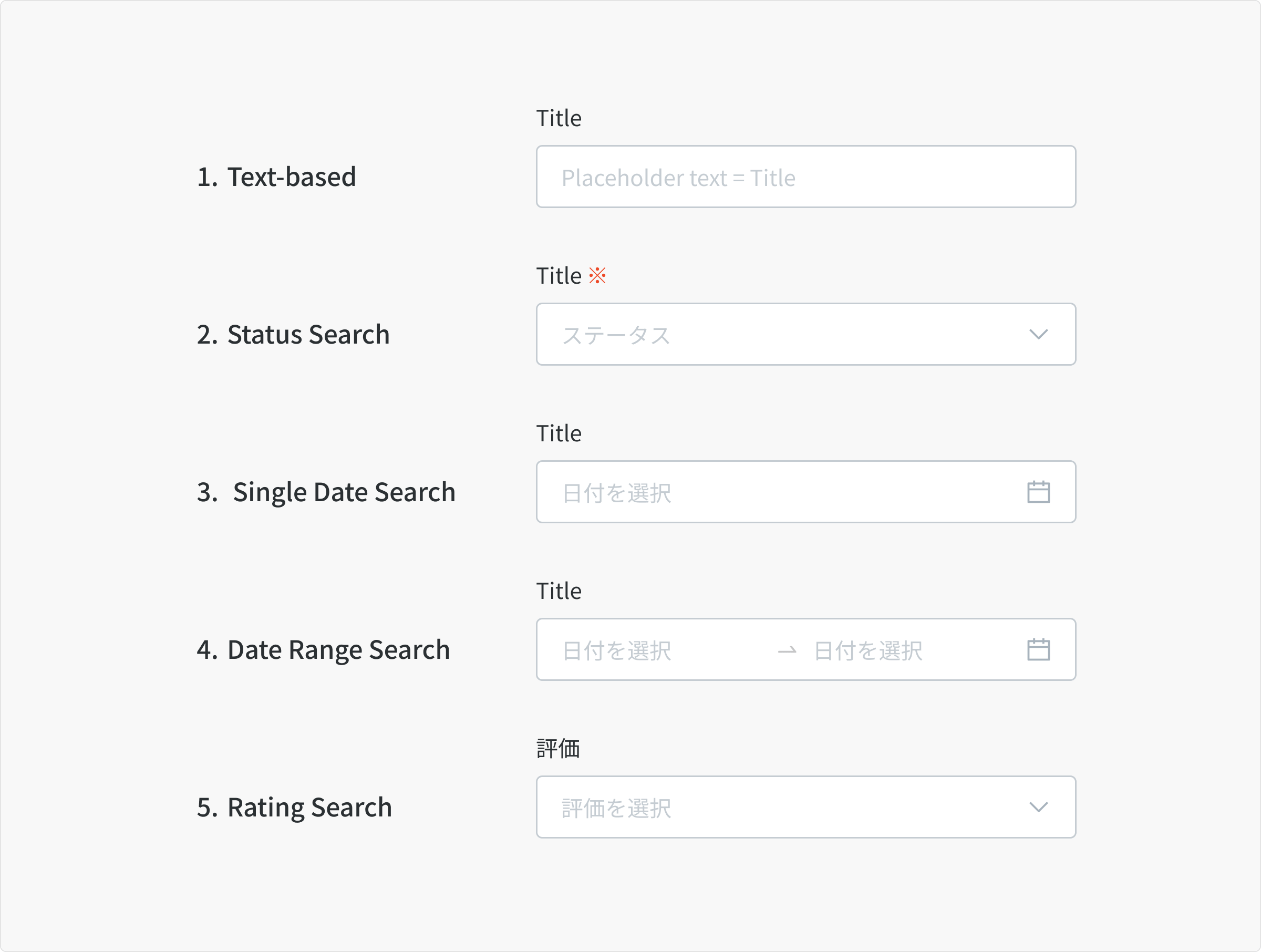Expand the 評価を選択 dropdown chevron
Viewport: 1261px width, 952px height.
(x=1039, y=807)
